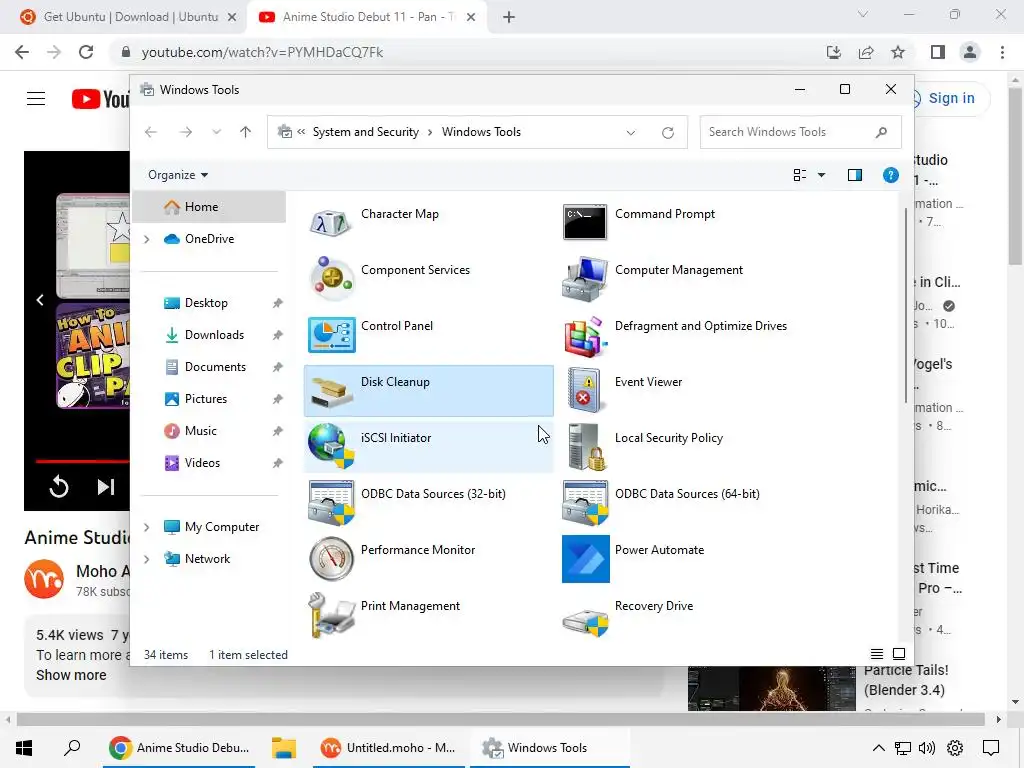The image size is (1024, 768).
Task: Open the YouTube hamburger menu
Action: click(x=36, y=99)
